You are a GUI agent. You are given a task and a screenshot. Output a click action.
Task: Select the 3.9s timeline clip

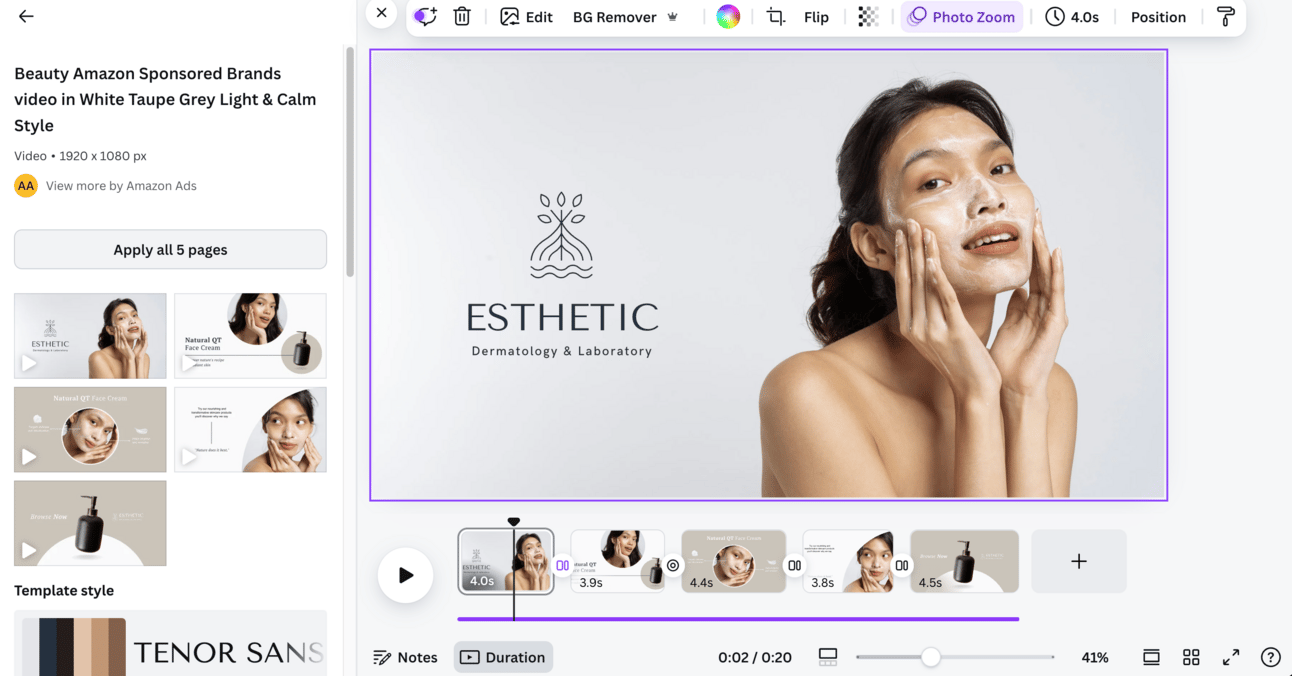618,561
